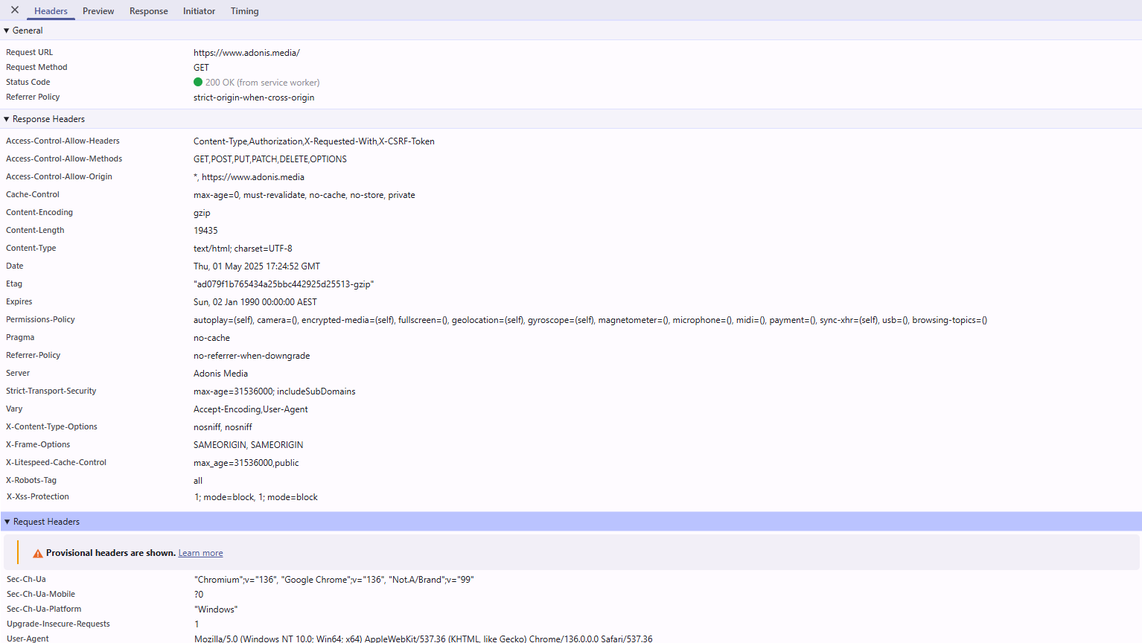Open the Response tab
The image size is (1142, 643).
tap(148, 11)
